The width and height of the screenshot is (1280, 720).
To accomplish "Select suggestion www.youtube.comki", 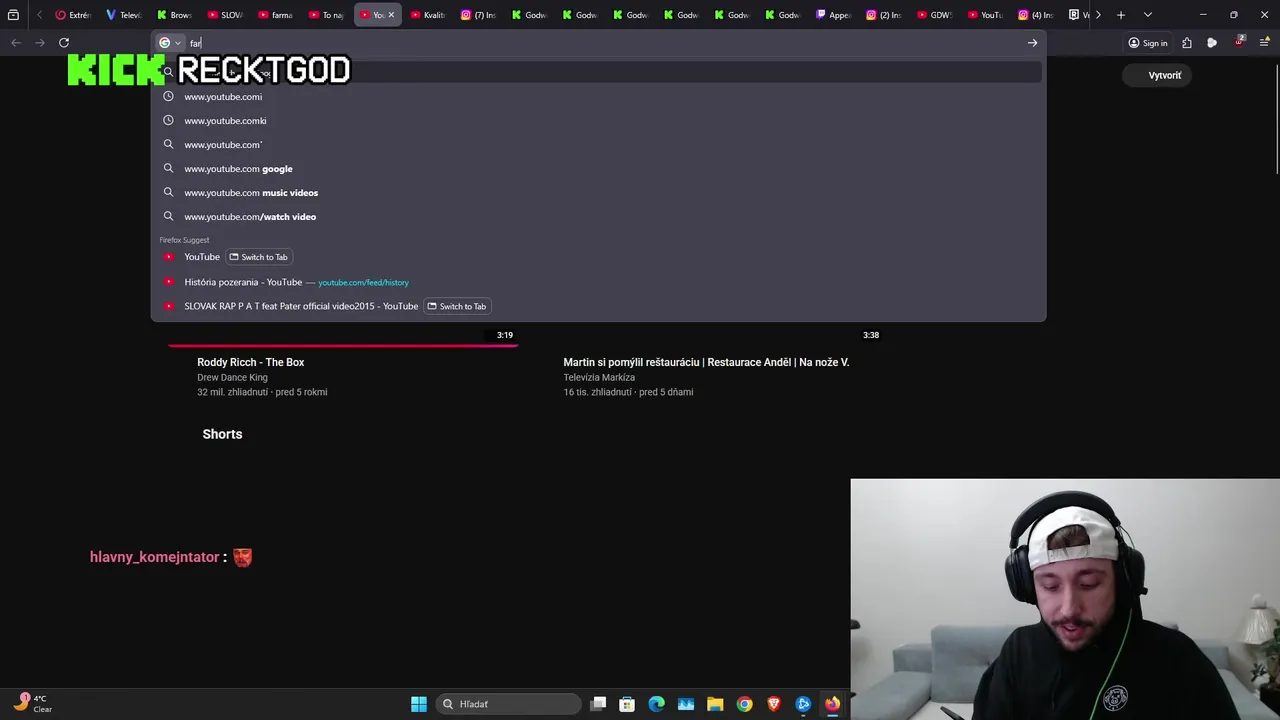I will click(598, 121).
